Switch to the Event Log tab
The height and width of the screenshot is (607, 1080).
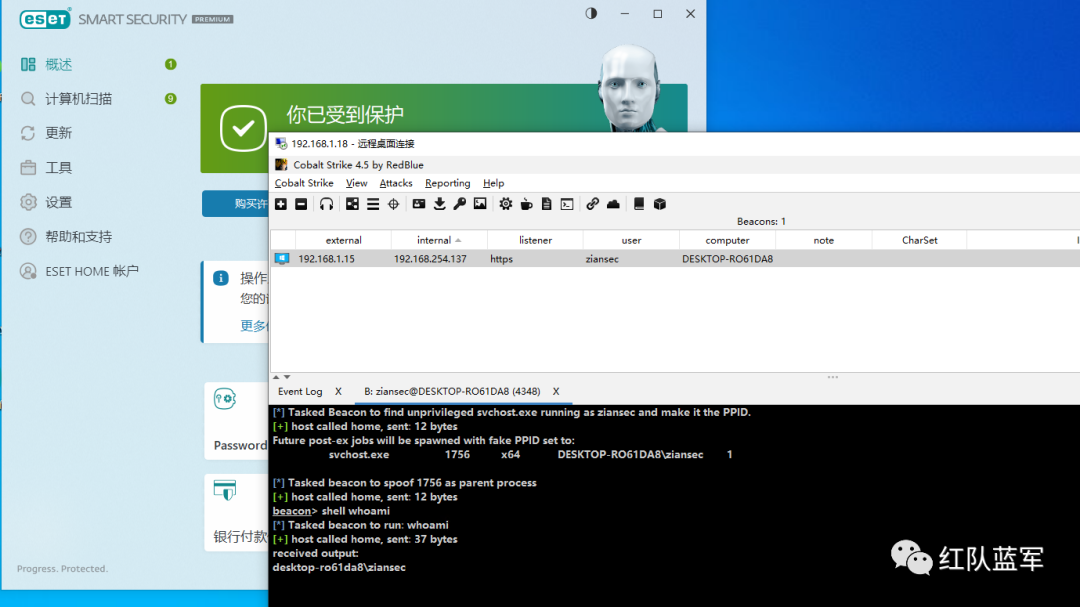(x=300, y=391)
